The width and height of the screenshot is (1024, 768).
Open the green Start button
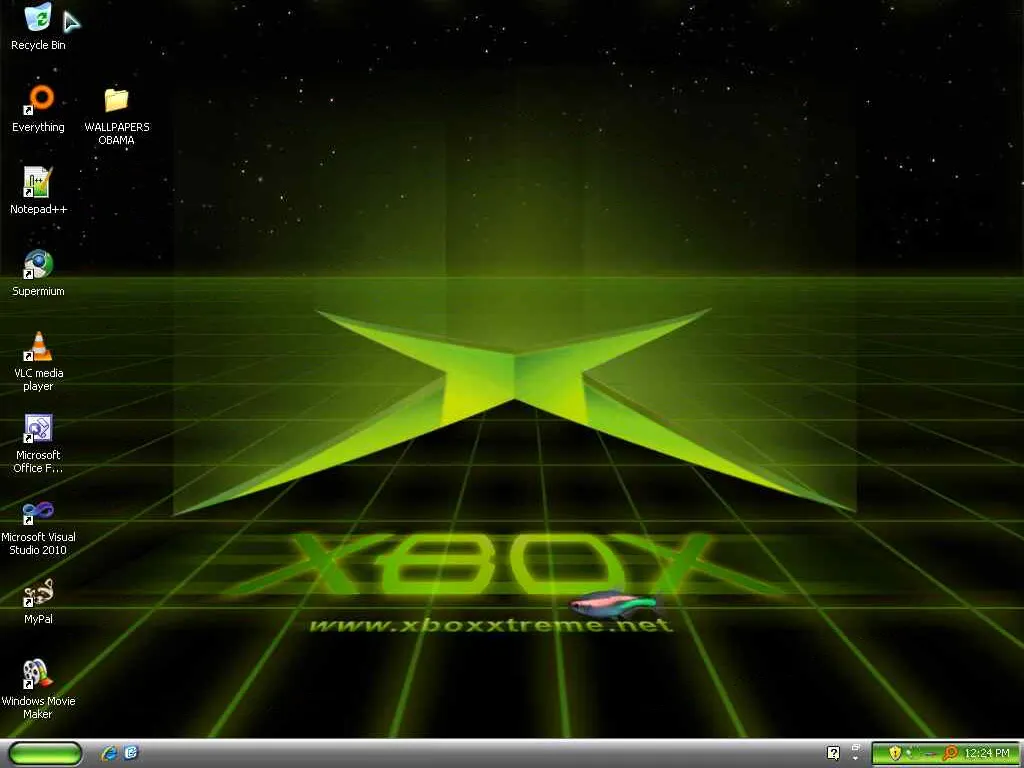[x=45, y=754]
